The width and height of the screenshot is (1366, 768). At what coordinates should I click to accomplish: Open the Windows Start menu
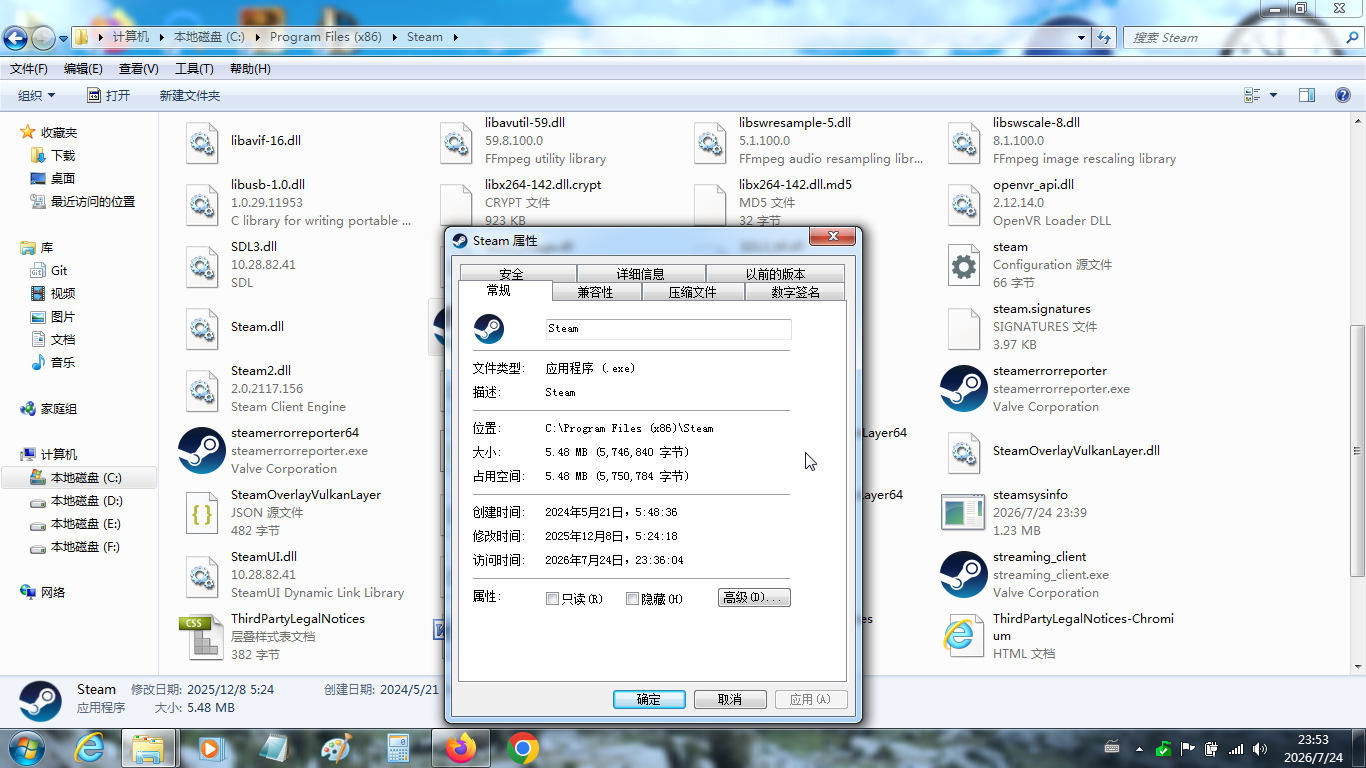coord(25,748)
